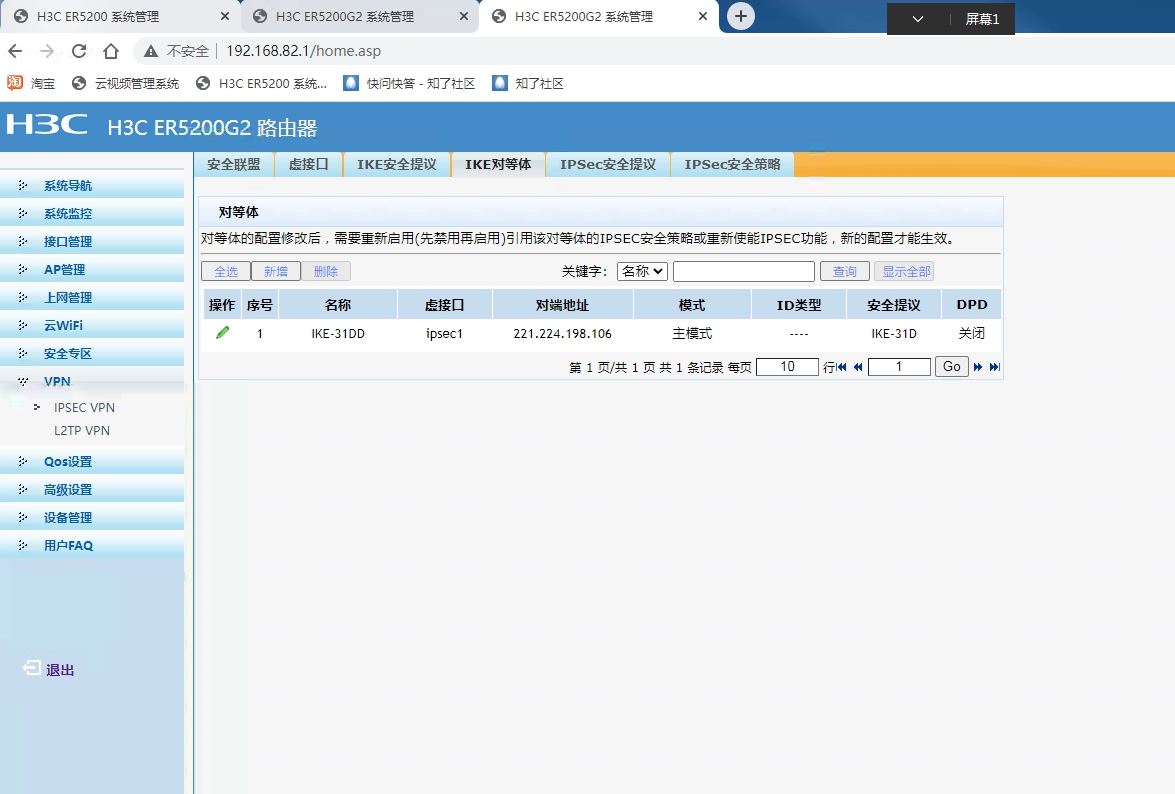1175x794 pixels.
Task: Click the 新增 button to add peer
Action: pos(275,271)
